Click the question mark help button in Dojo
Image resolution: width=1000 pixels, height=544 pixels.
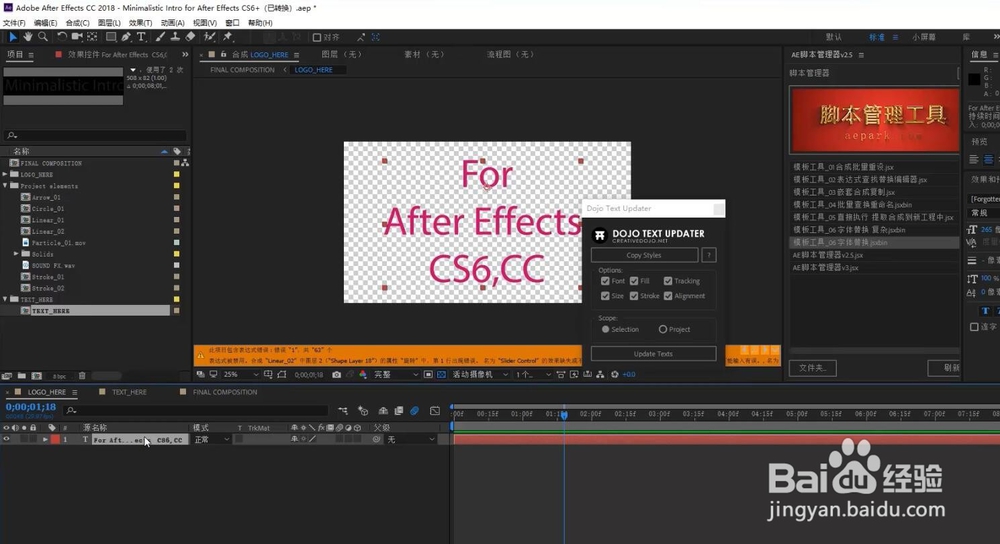click(x=709, y=255)
